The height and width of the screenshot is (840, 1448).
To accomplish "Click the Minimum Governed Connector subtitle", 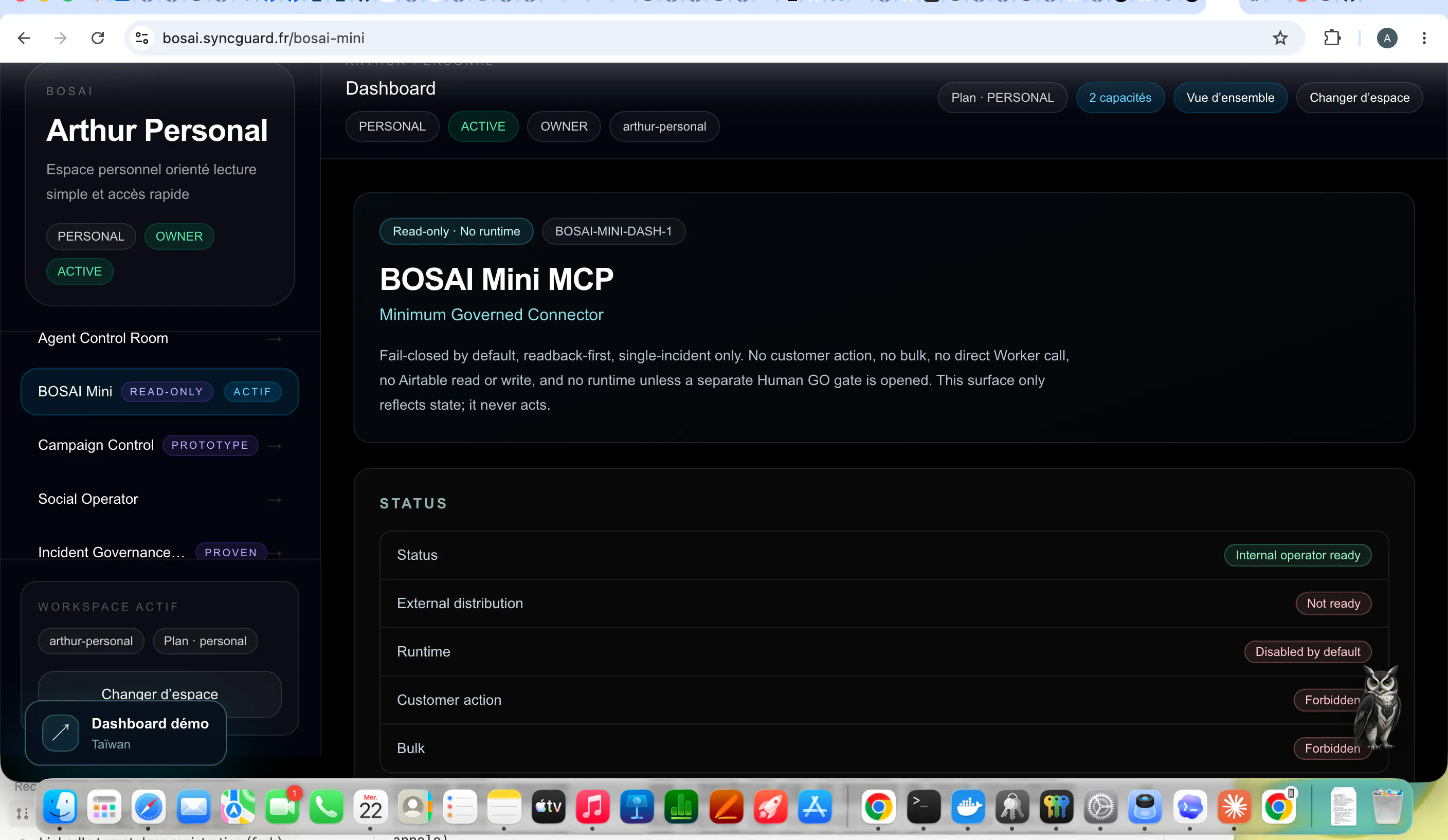I will coord(491,315).
